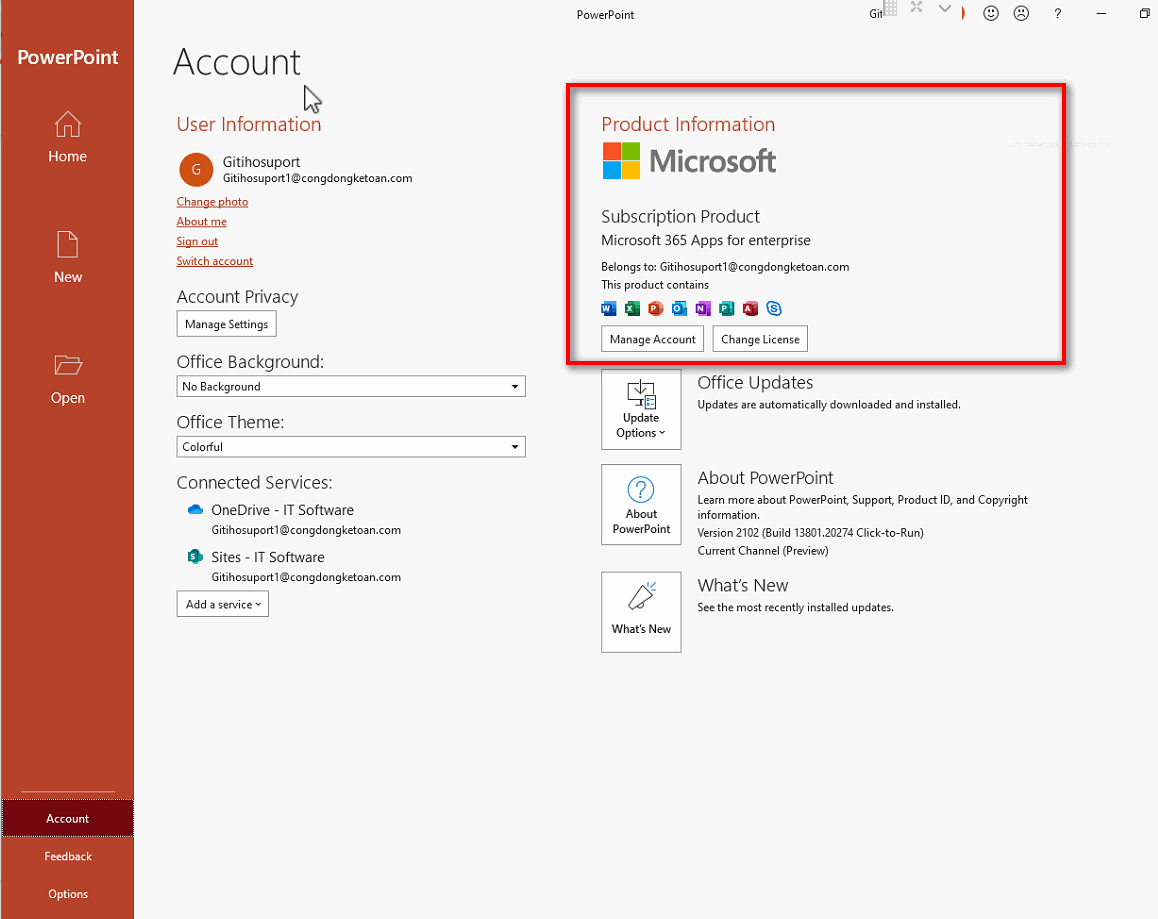Click the Current Channel (Preview) text

pyautogui.click(x=763, y=551)
